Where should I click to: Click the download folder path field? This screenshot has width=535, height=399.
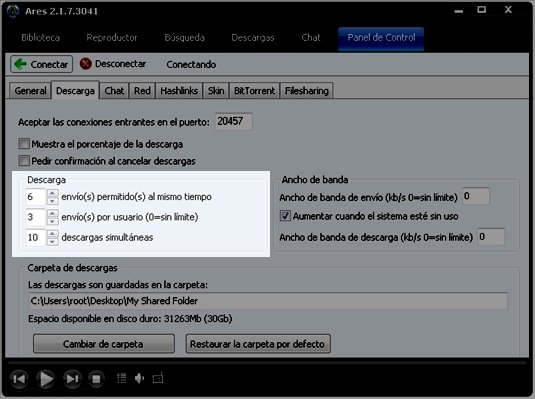coord(268,301)
